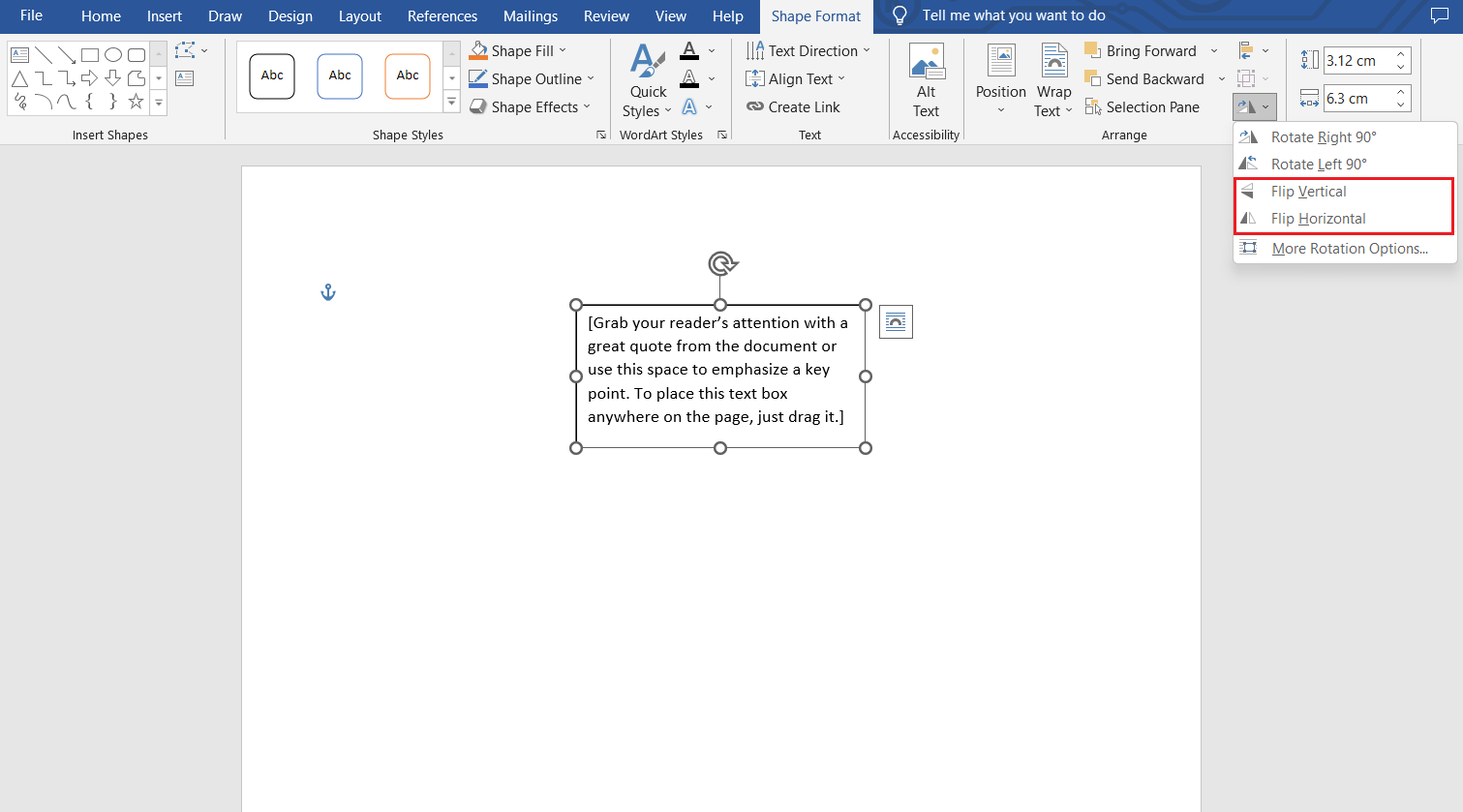The width and height of the screenshot is (1463, 812).
Task: Open the Shape Fill dropdown
Action: pyautogui.click(x=563, y=51)
